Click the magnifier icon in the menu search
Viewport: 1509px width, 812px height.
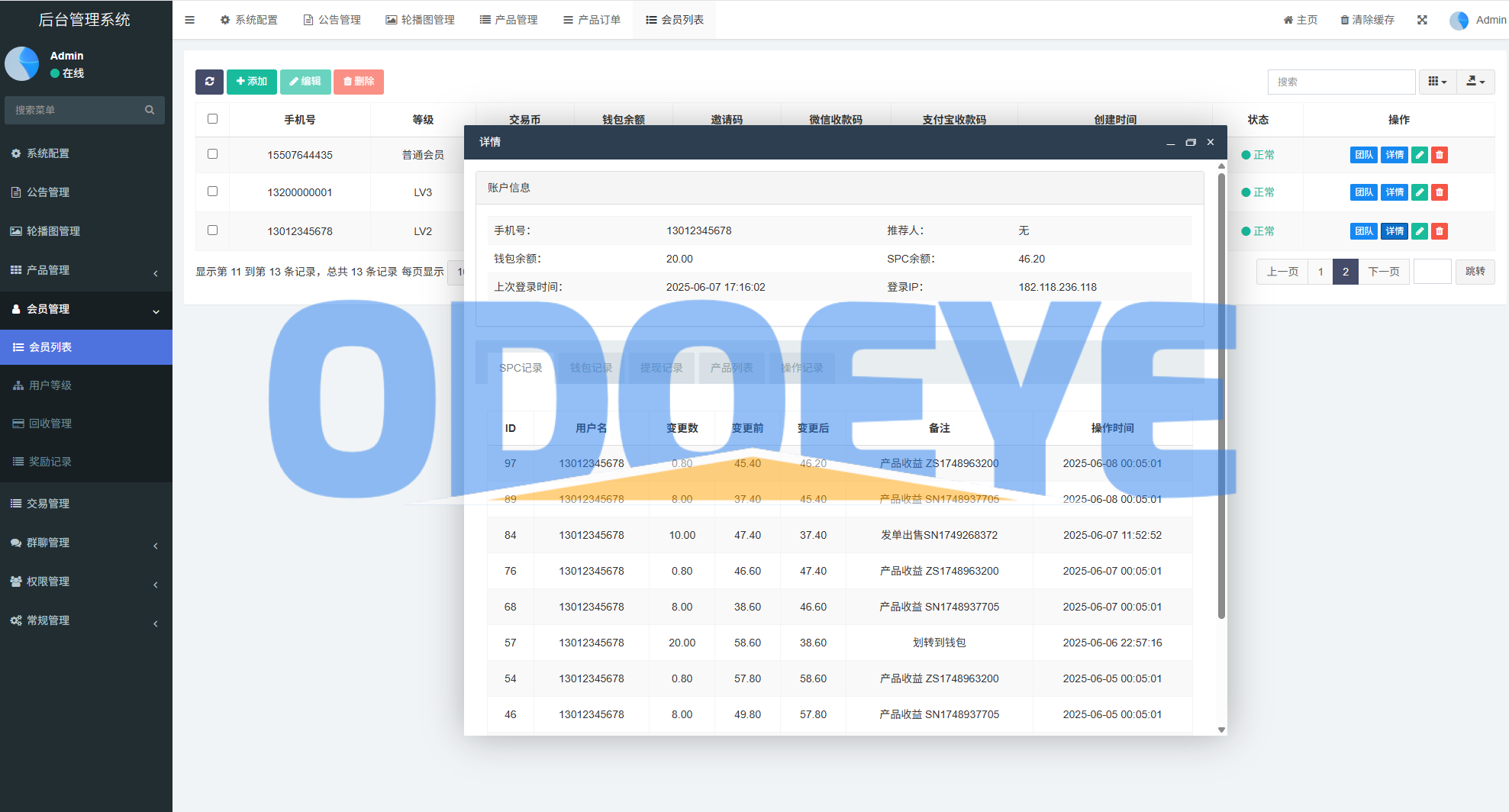(150, 110)
